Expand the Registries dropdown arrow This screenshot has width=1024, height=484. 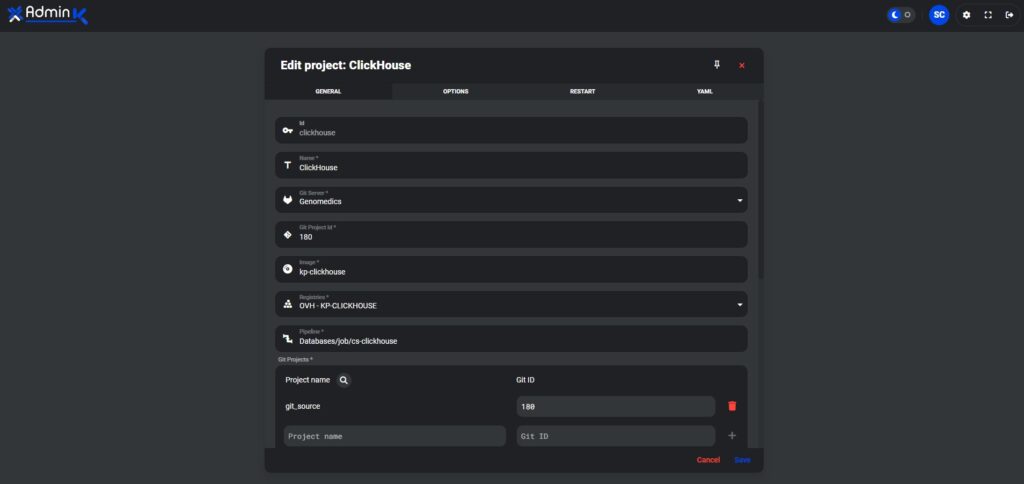click(740, 304)
